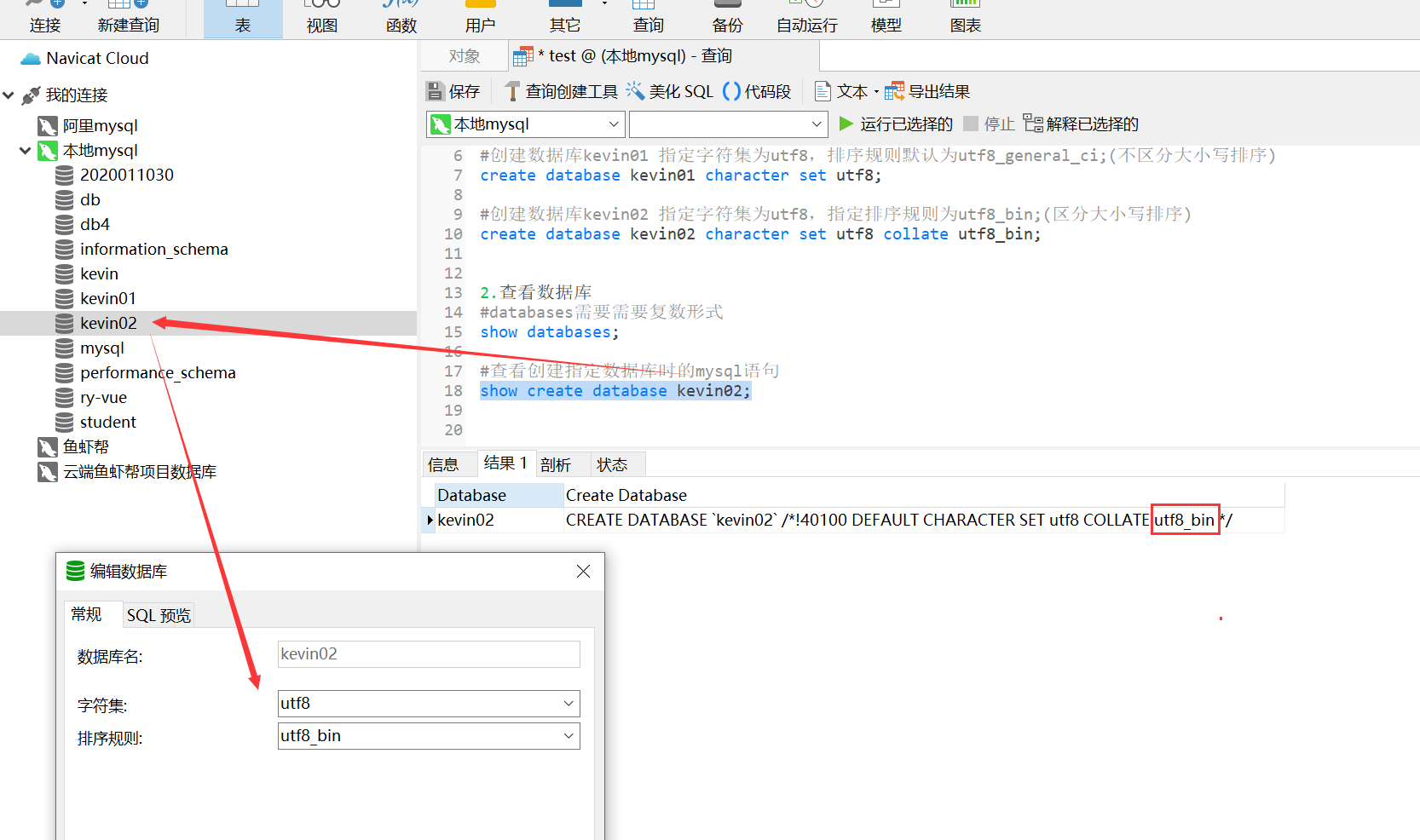Click 美化 SQL to beautify code
The image size is (1420, 840).
coord(671,92)
